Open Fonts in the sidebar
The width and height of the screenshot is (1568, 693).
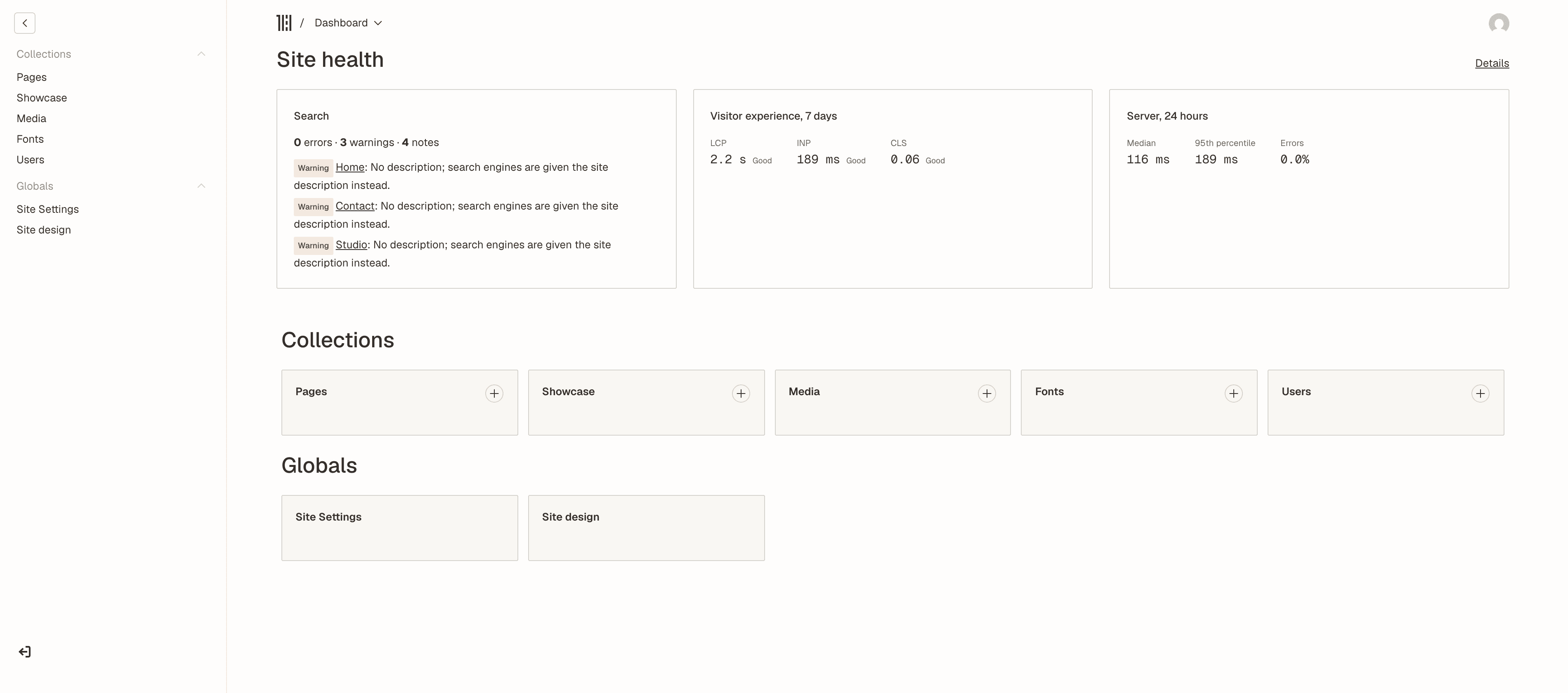30,139
